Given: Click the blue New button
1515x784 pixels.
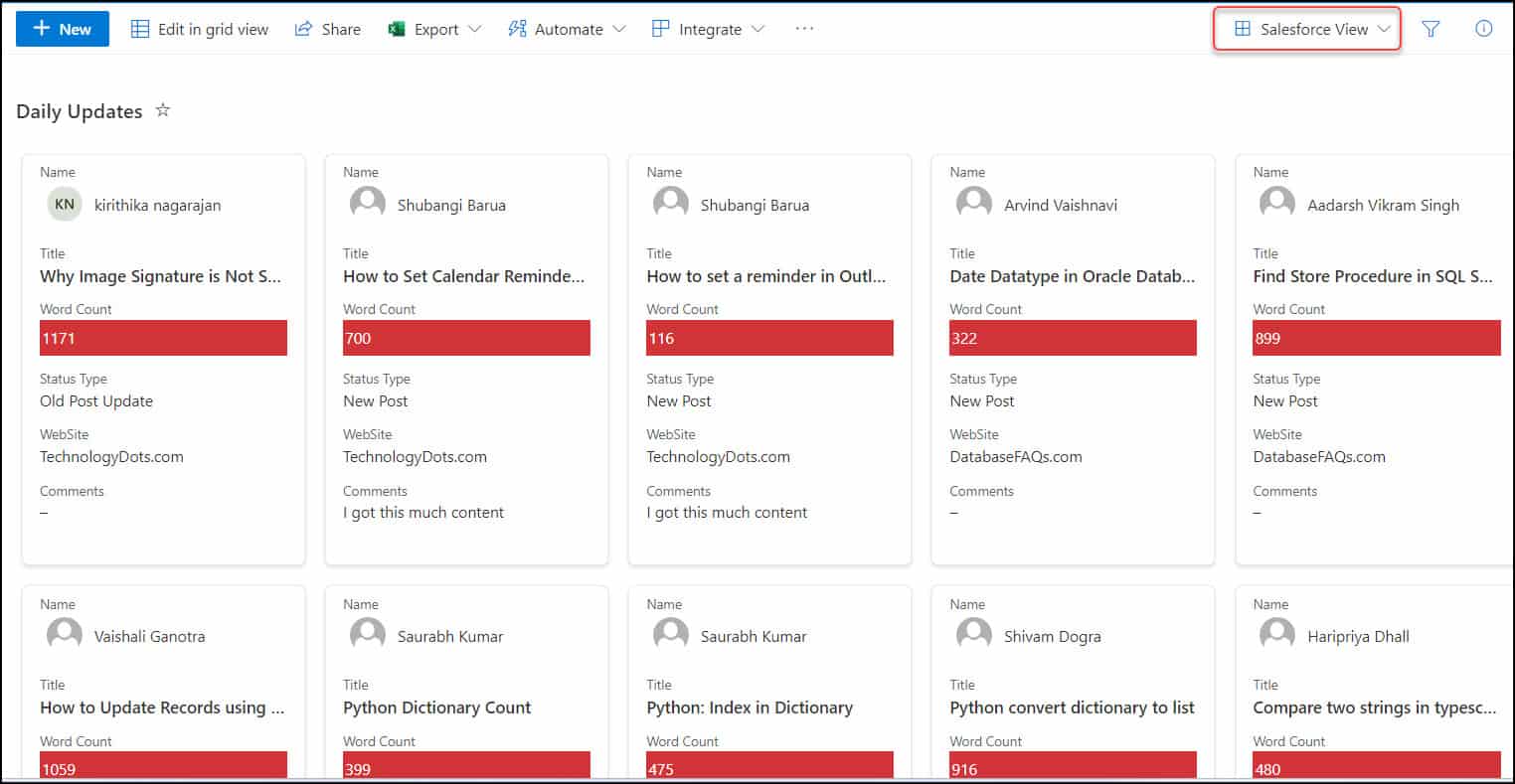Looking at the screenshot, I should [62, 29].
